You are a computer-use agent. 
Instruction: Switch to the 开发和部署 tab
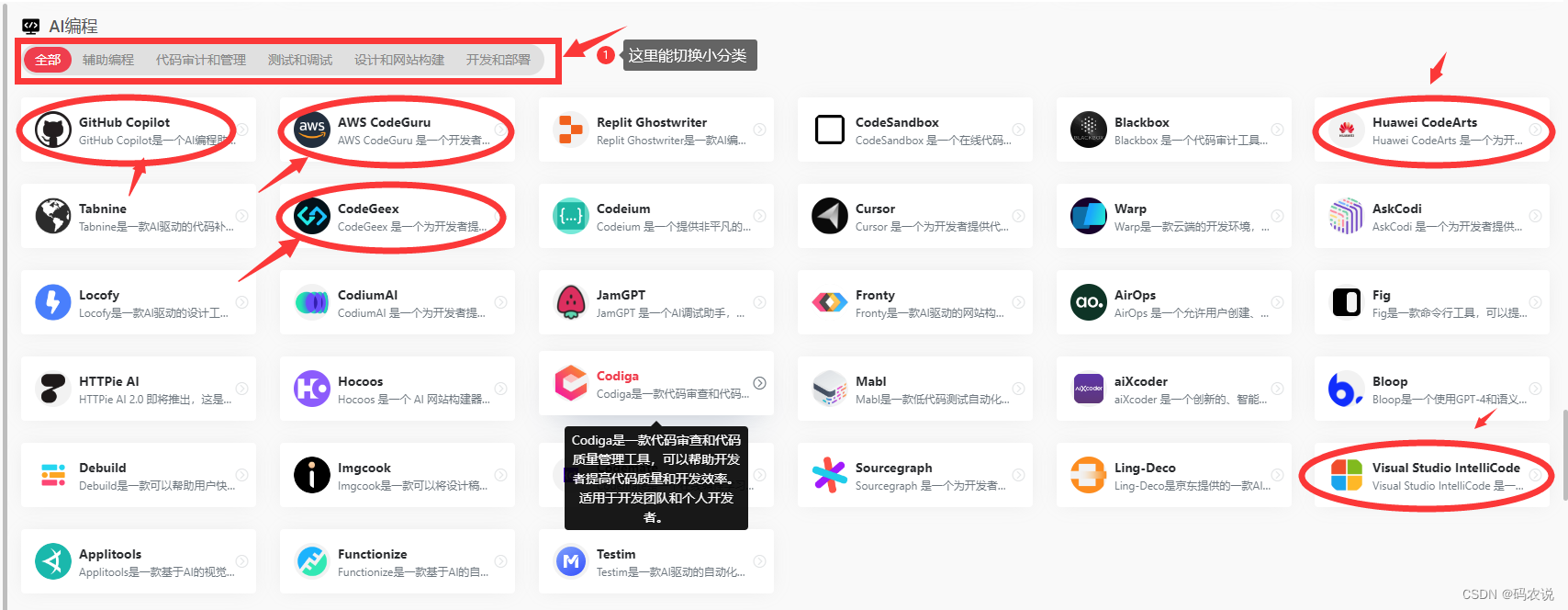click(x=498, y=60)
